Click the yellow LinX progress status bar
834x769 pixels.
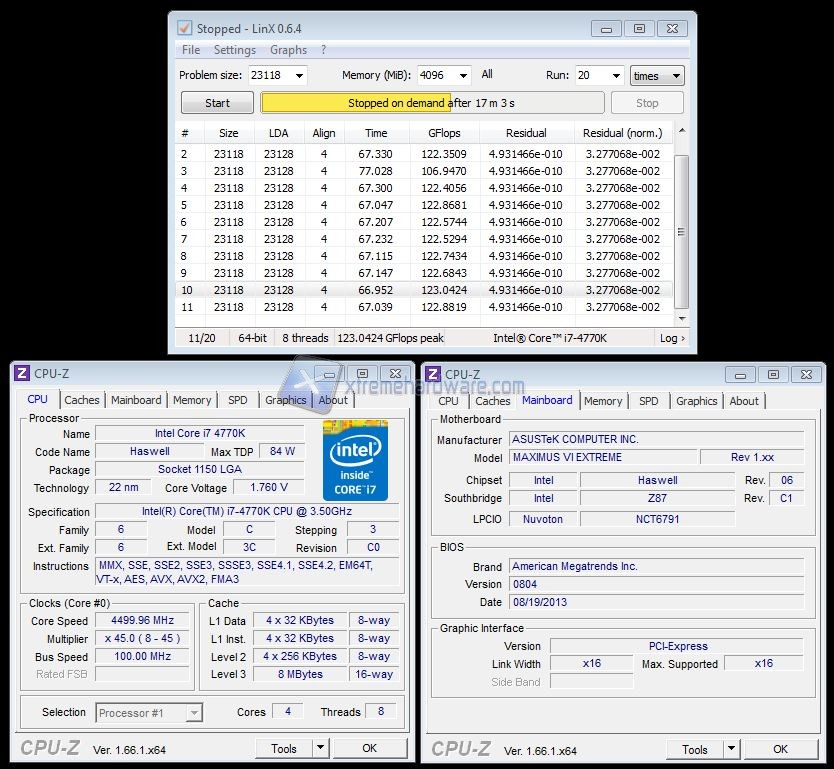[x=432, y=103]
